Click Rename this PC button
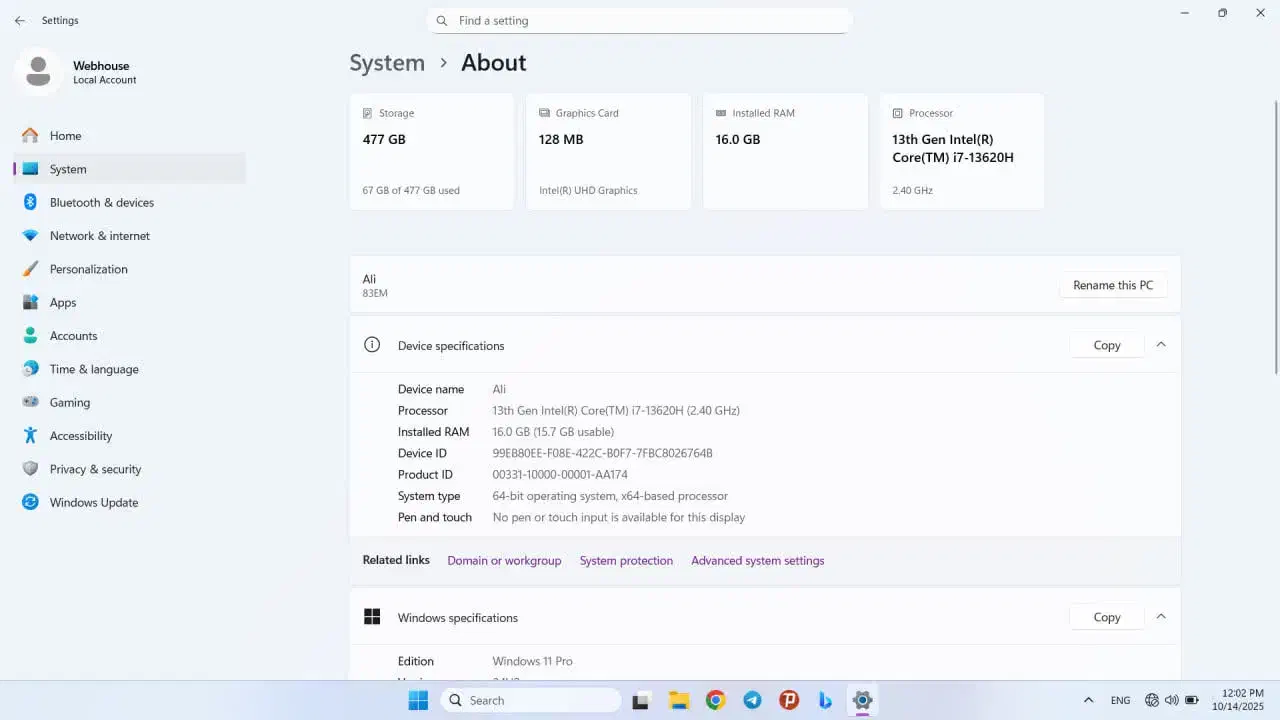1280x720 pixels. [x=1112, y=285]
